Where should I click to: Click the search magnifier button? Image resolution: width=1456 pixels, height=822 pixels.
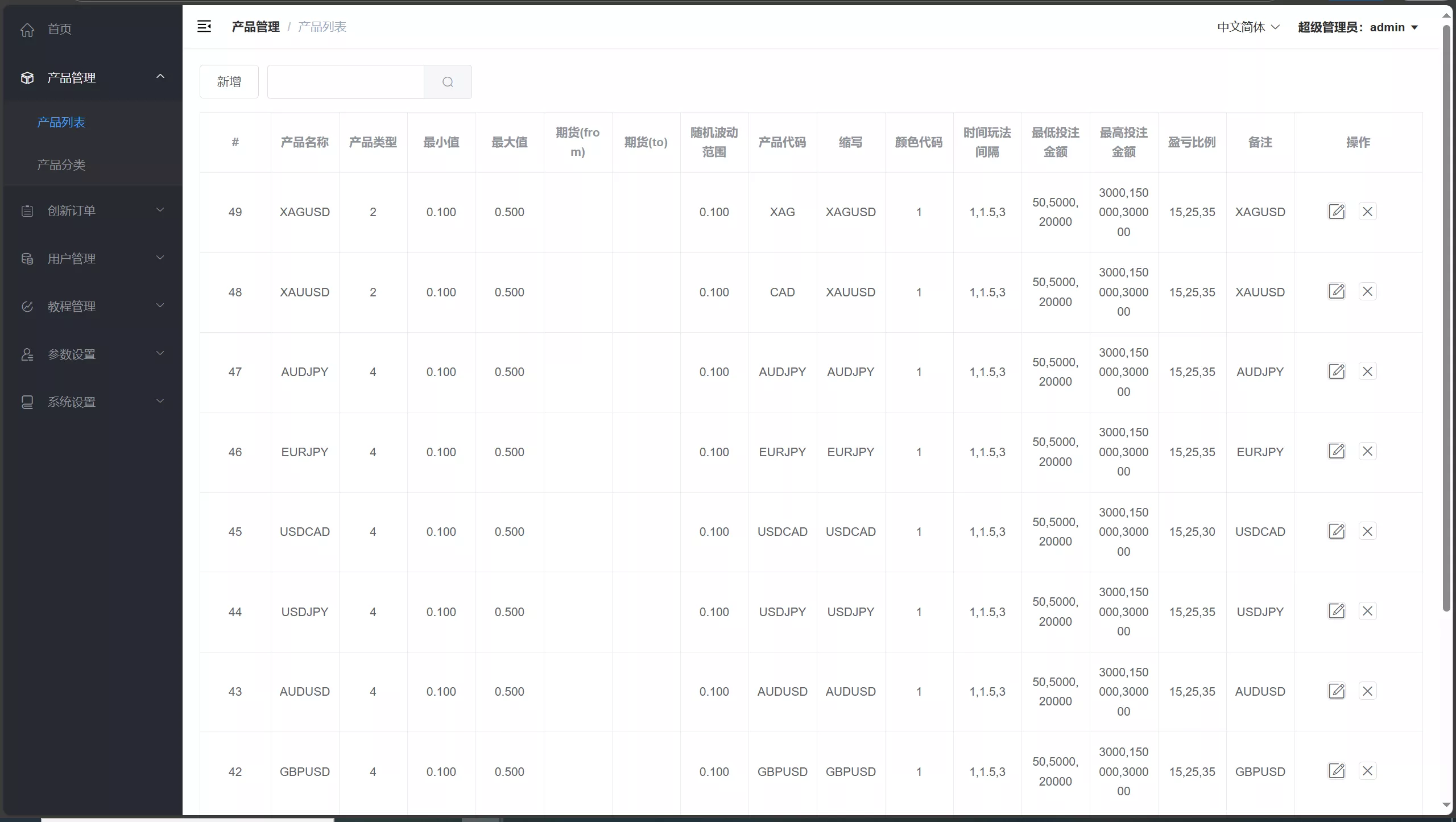[448, 82]
